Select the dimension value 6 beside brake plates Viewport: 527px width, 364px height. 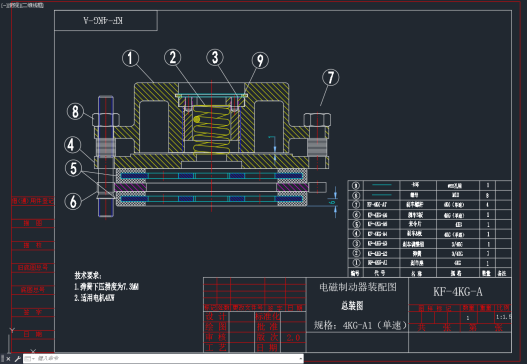[332, 202]
